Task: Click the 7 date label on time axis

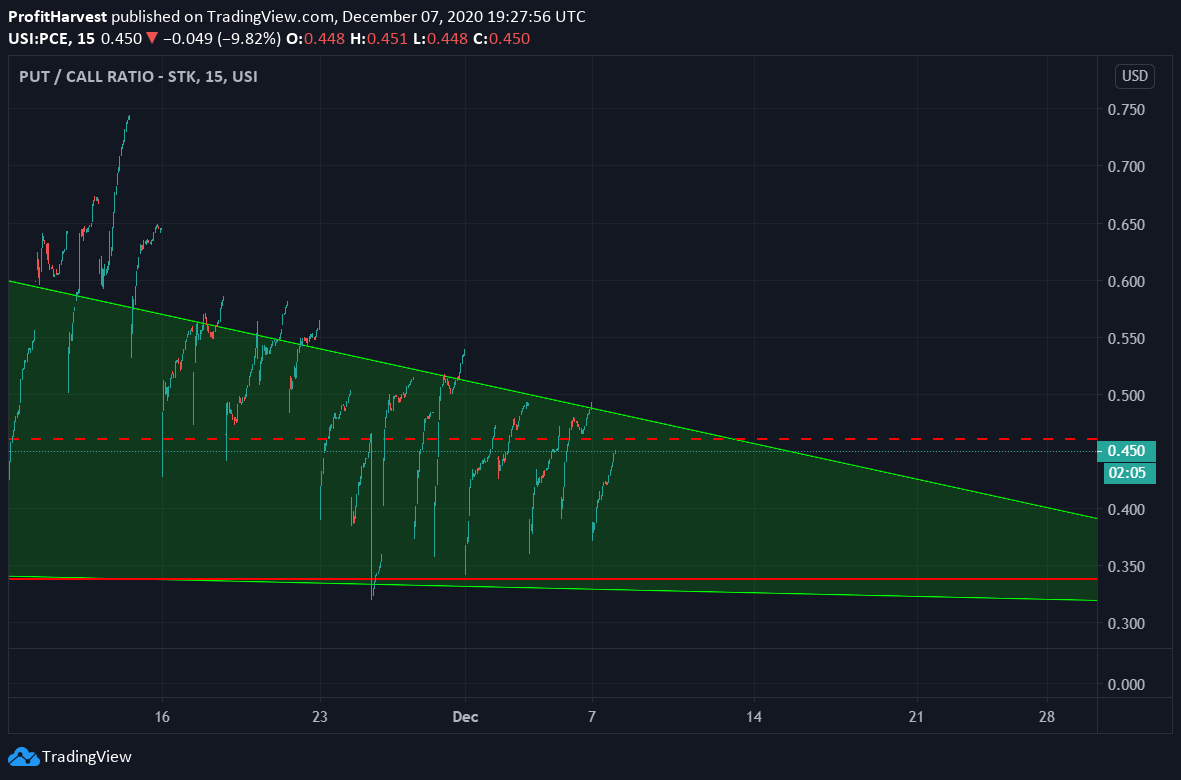Action: pos(592,717)
